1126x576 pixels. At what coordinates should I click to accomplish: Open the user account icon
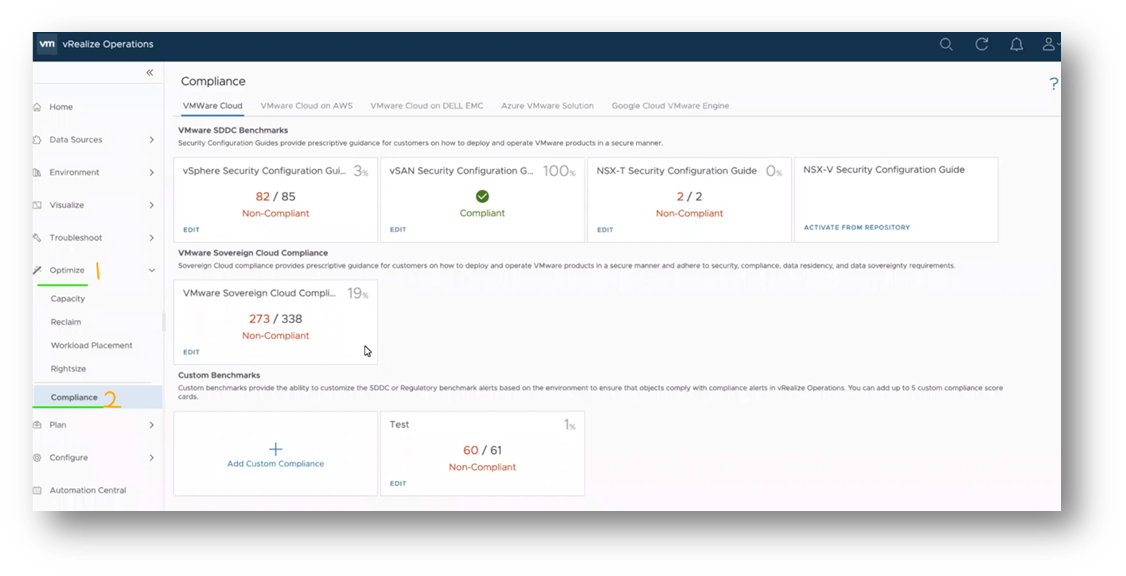click(x=1048, y=45)
